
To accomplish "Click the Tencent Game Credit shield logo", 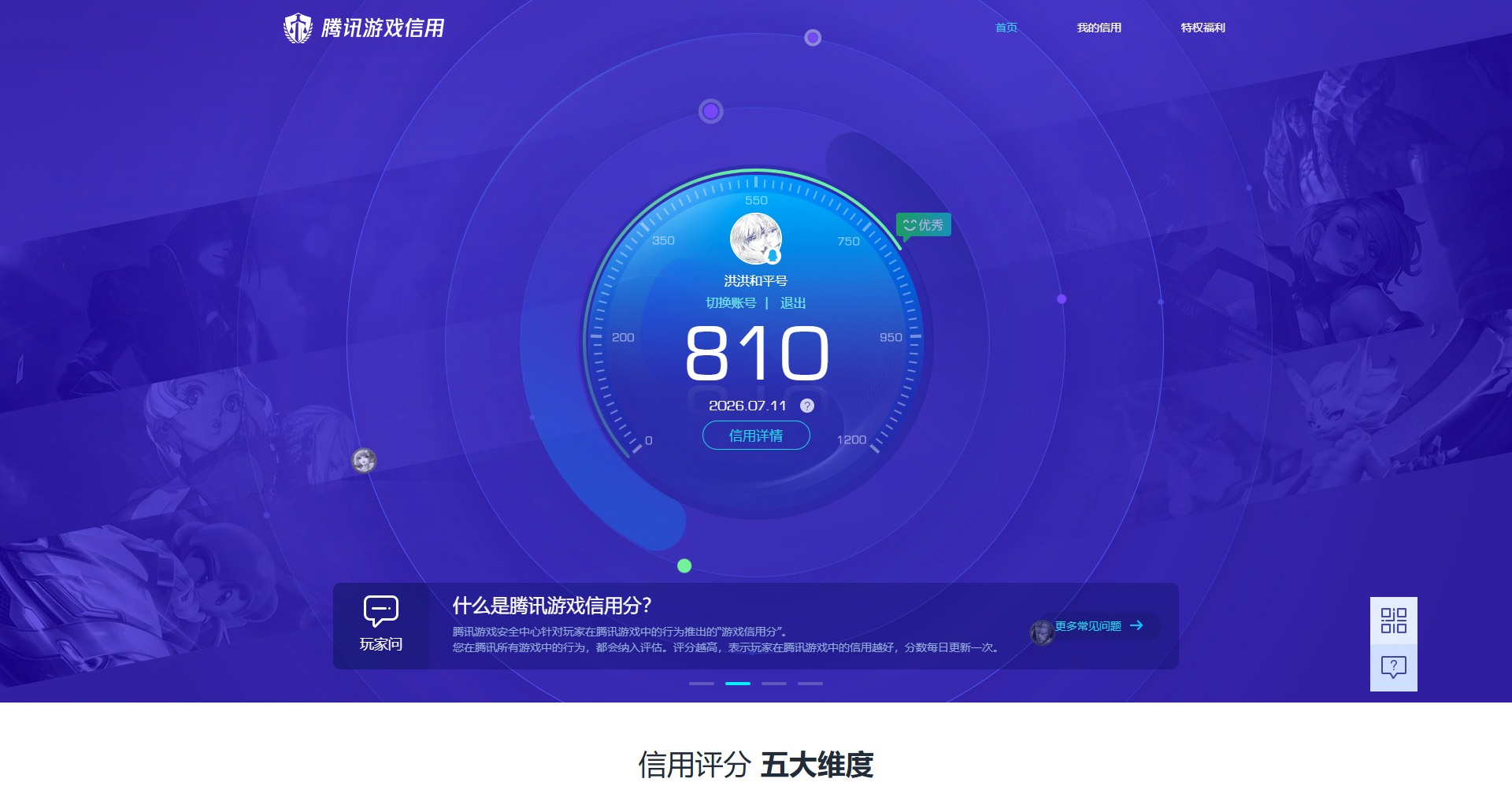I will (298, 28).
